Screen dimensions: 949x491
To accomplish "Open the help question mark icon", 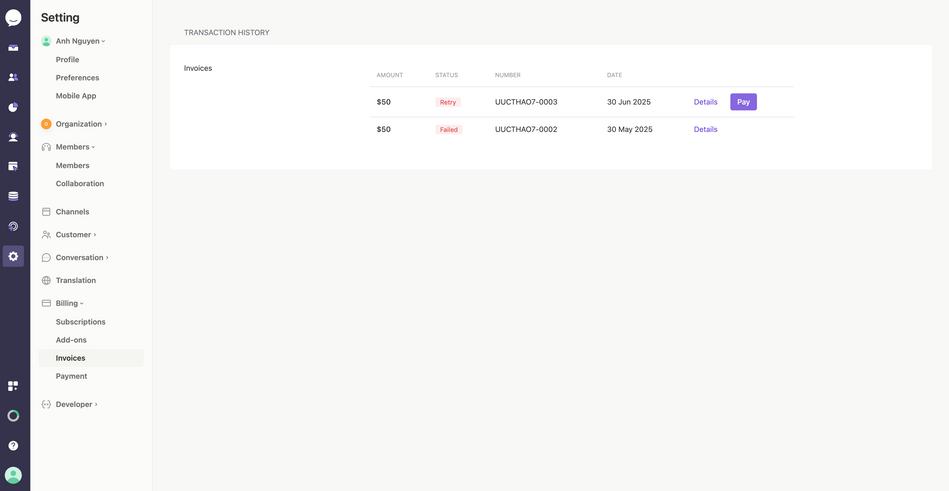I will [13, 446].
